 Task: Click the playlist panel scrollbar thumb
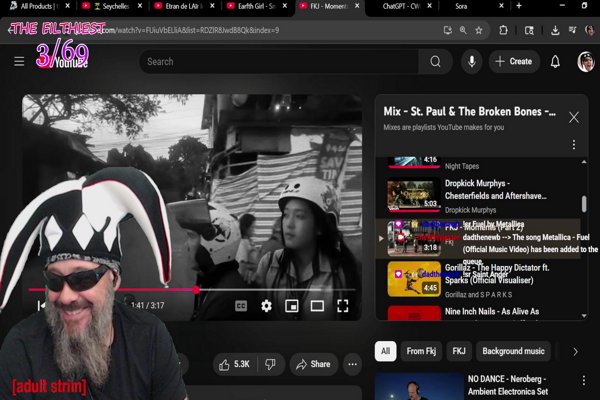(584, 204)
